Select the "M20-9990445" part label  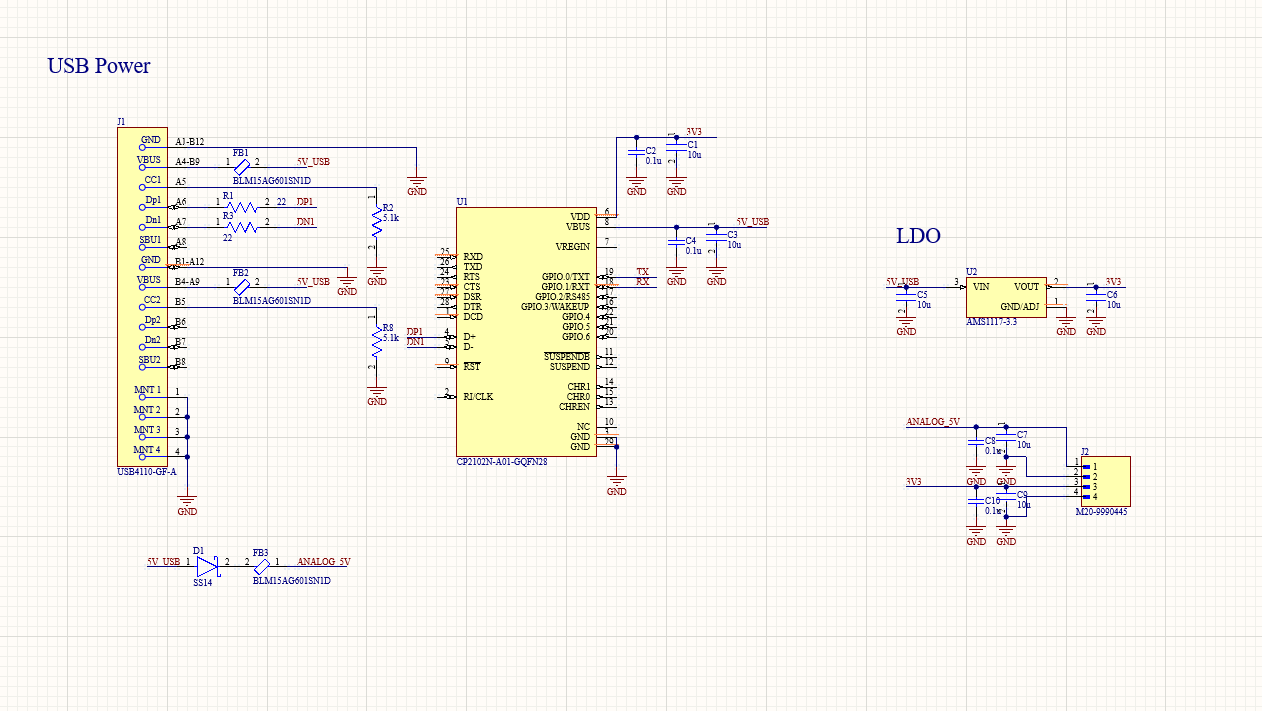click(1101, 511)
